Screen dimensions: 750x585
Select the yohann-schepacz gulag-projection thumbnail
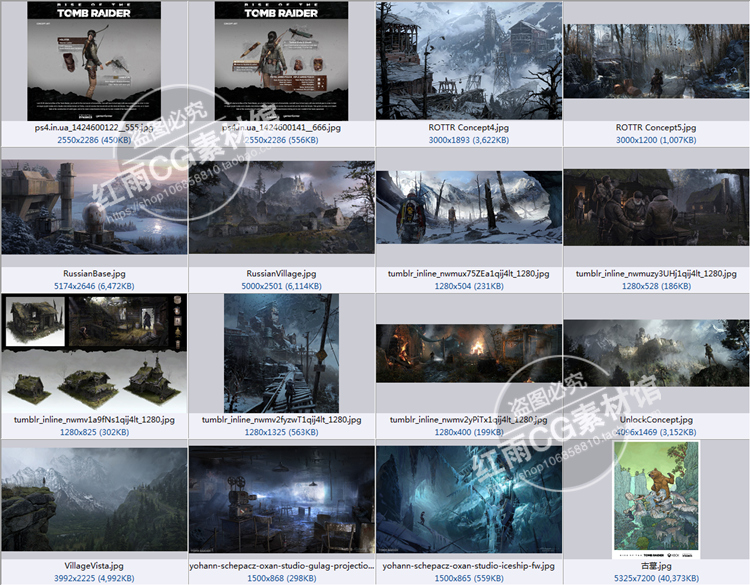282,499
